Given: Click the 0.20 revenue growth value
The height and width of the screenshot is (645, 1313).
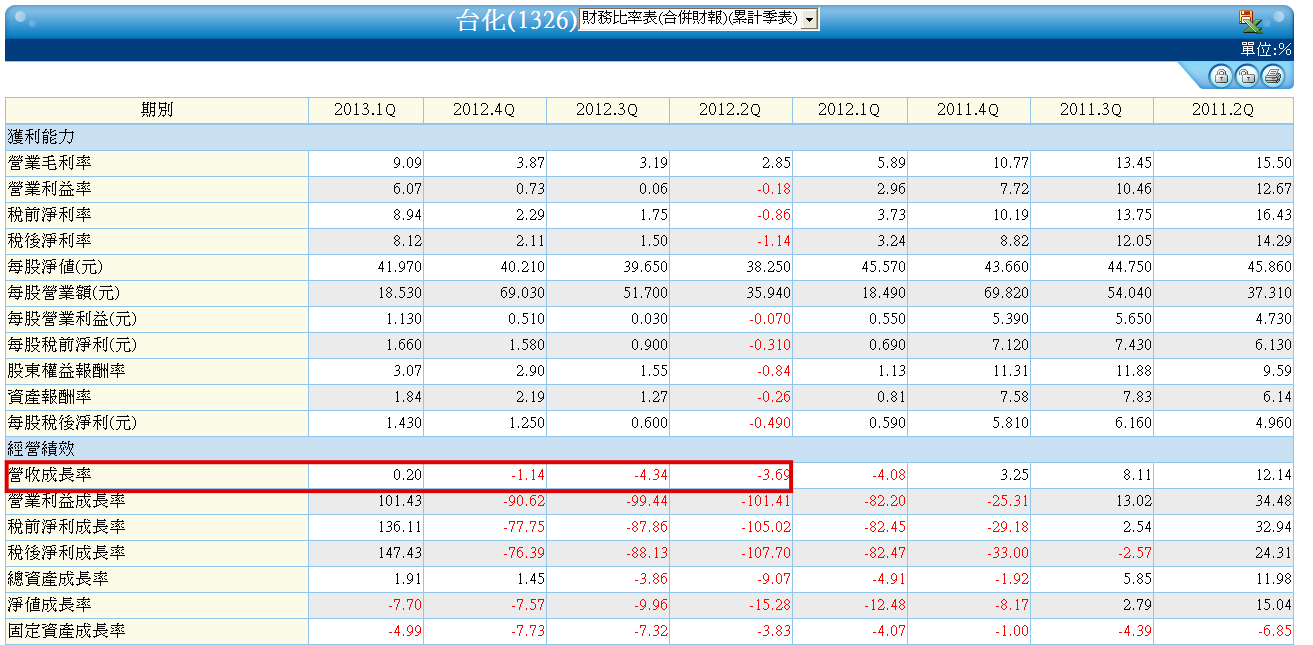Looking at the screenshot, I should [x=407, y=476].
